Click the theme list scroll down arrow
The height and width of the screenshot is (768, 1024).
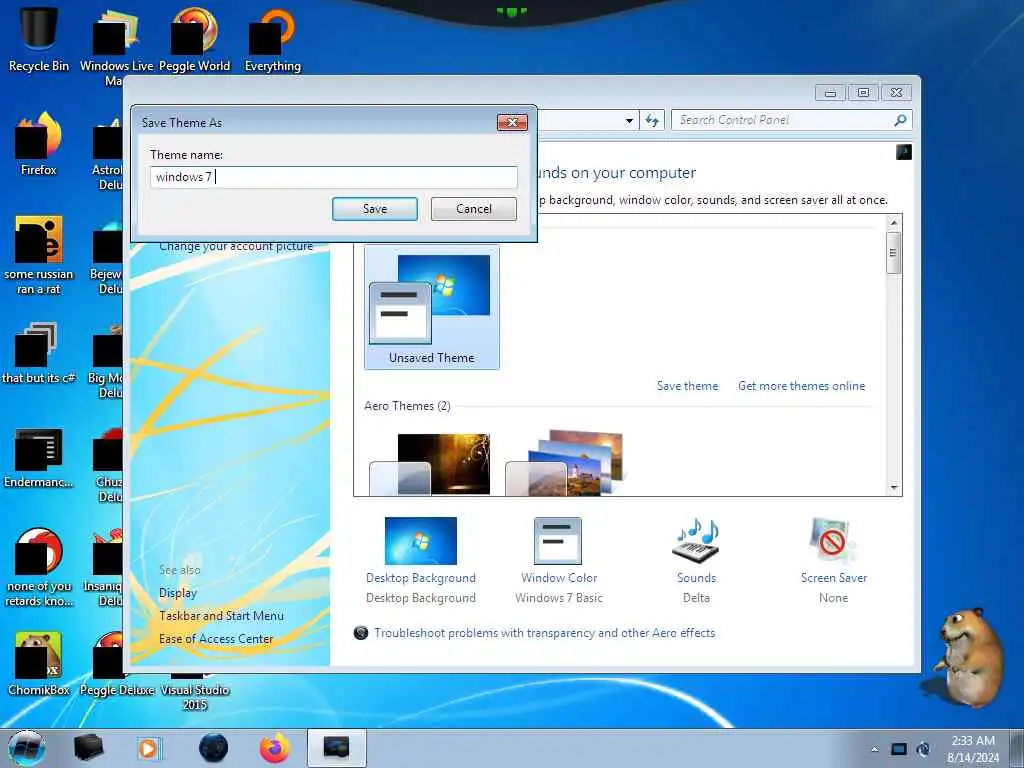pyautogui.click(x=894, y=488)
